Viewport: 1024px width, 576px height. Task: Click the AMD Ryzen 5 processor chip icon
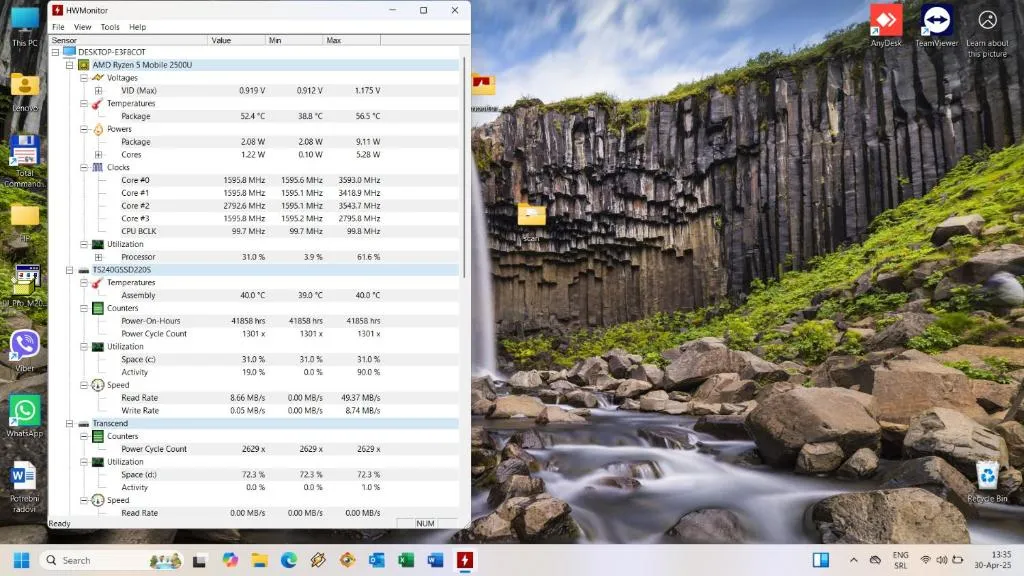[84, 65]
